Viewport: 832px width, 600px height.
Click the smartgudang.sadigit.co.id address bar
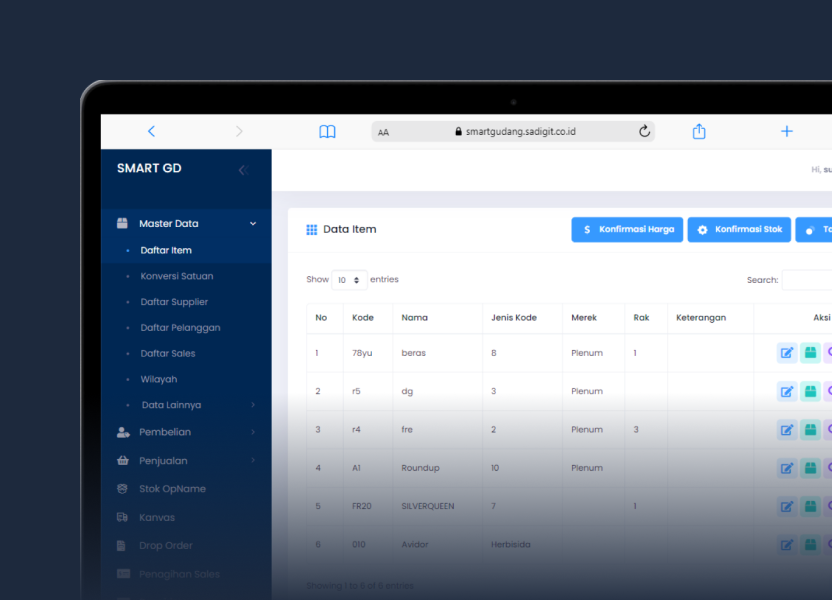coord(514,131)
